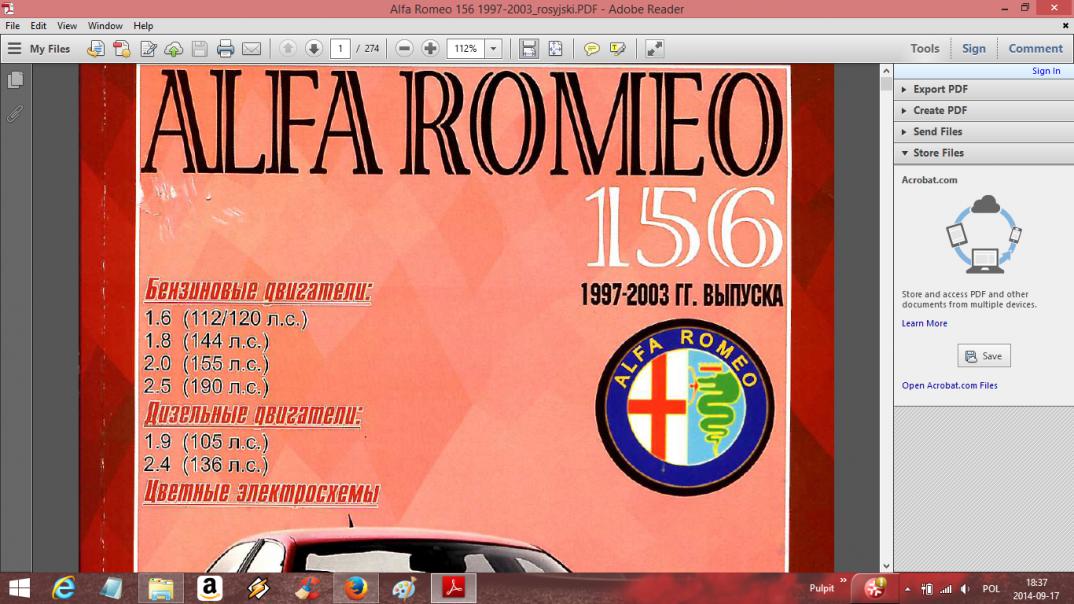Open the Help menu
1074x604 pixels.
point(143,25)
